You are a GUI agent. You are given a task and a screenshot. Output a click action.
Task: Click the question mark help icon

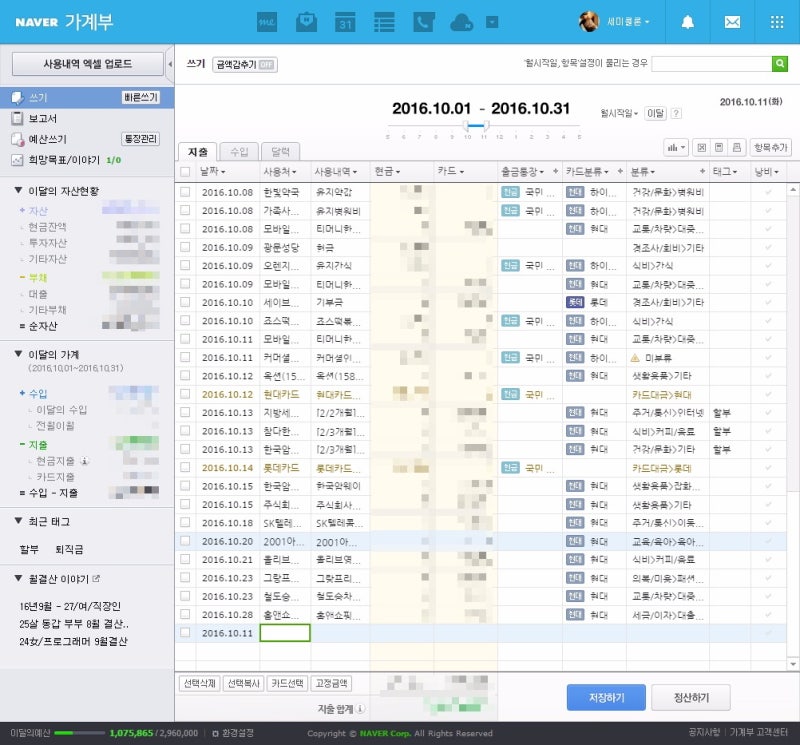tap(676, 113)
